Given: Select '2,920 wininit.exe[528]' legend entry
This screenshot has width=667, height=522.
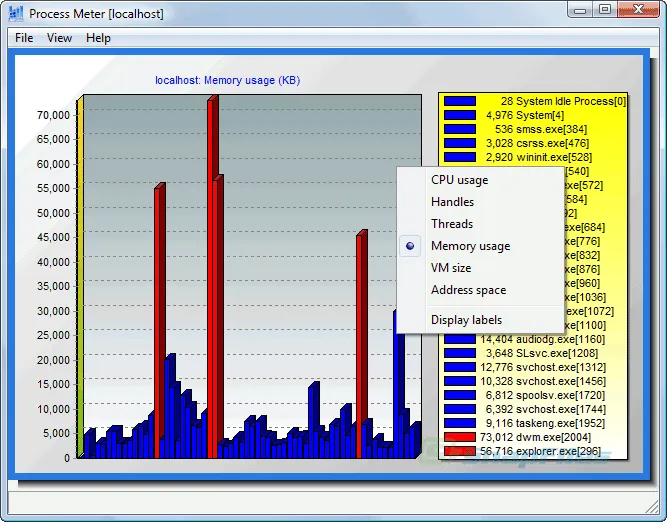Looking at the screenshot, I should click(x=539, y=157).
